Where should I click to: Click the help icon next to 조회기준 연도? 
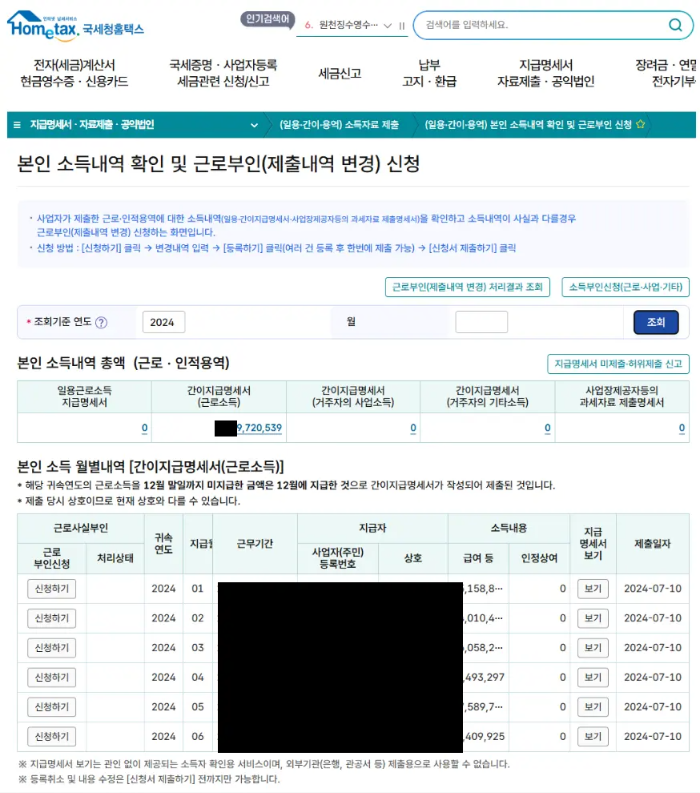coord(101,322)
